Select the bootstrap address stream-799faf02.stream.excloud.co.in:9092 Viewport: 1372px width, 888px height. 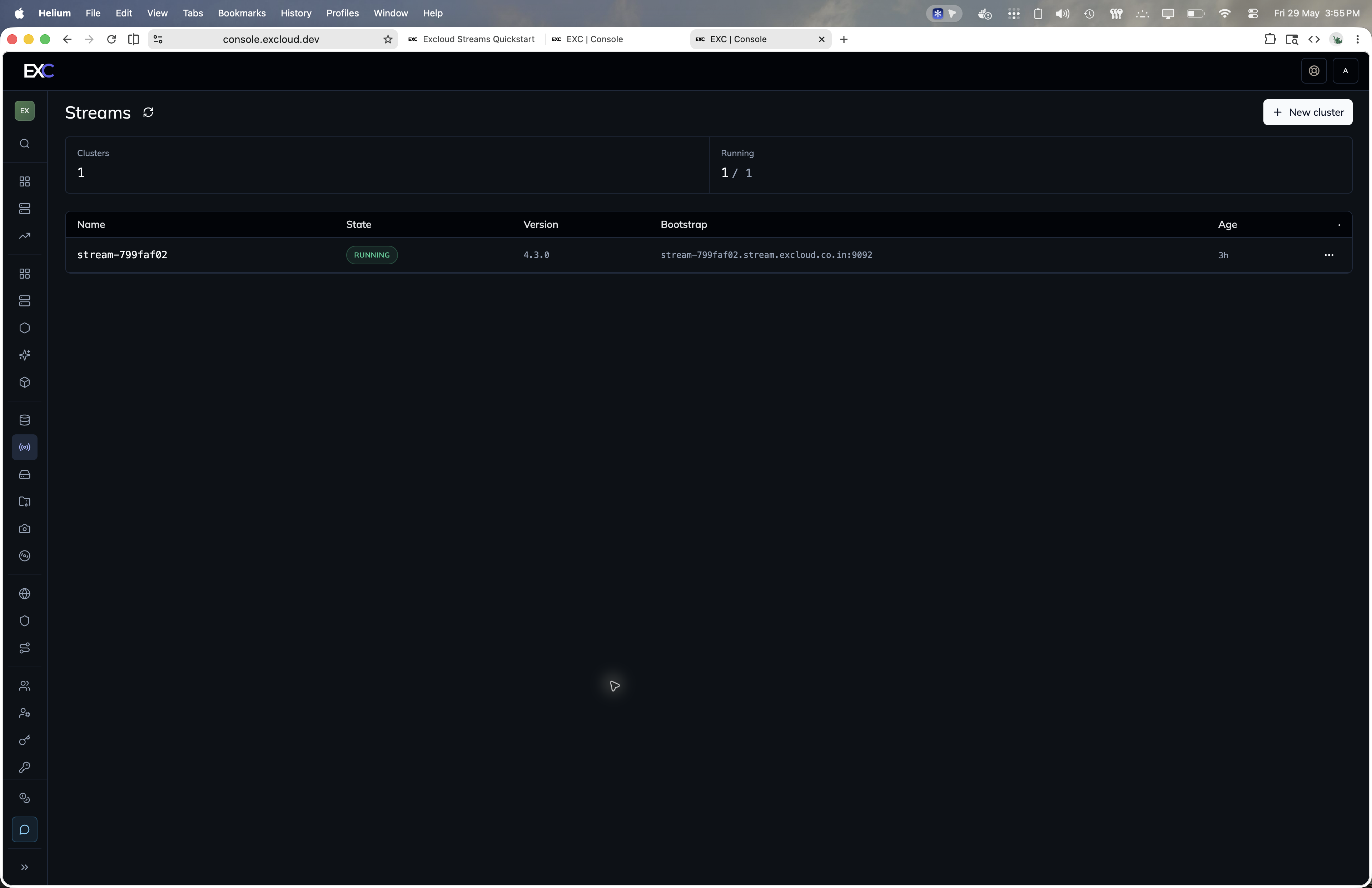click(766, 255)
